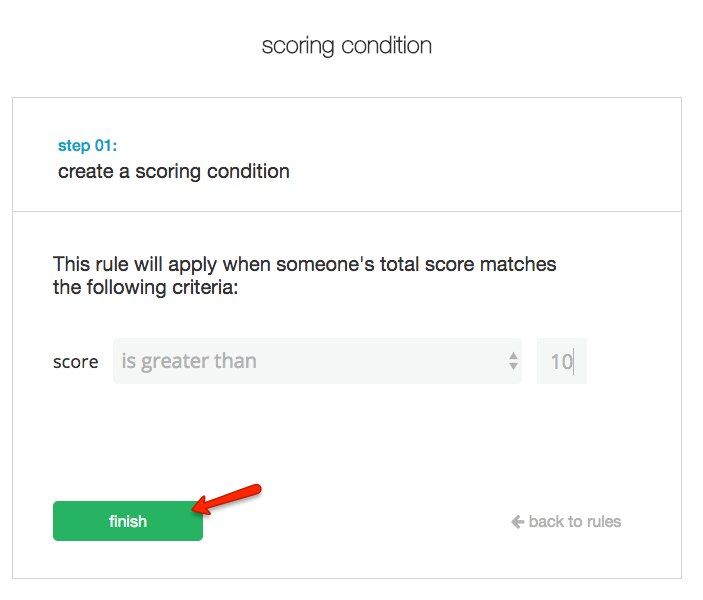Click the left arrow icon beside back to rules

tap(517, 521)
